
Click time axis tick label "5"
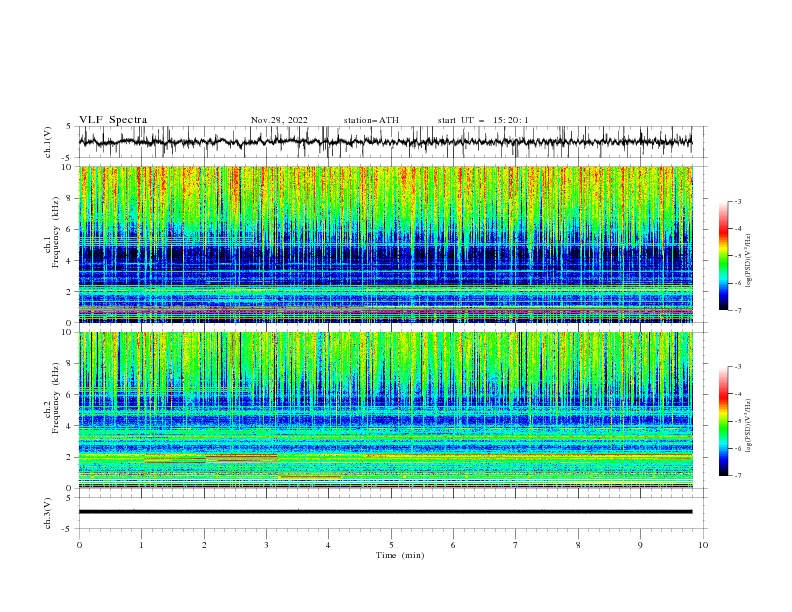tap(391, 545)
